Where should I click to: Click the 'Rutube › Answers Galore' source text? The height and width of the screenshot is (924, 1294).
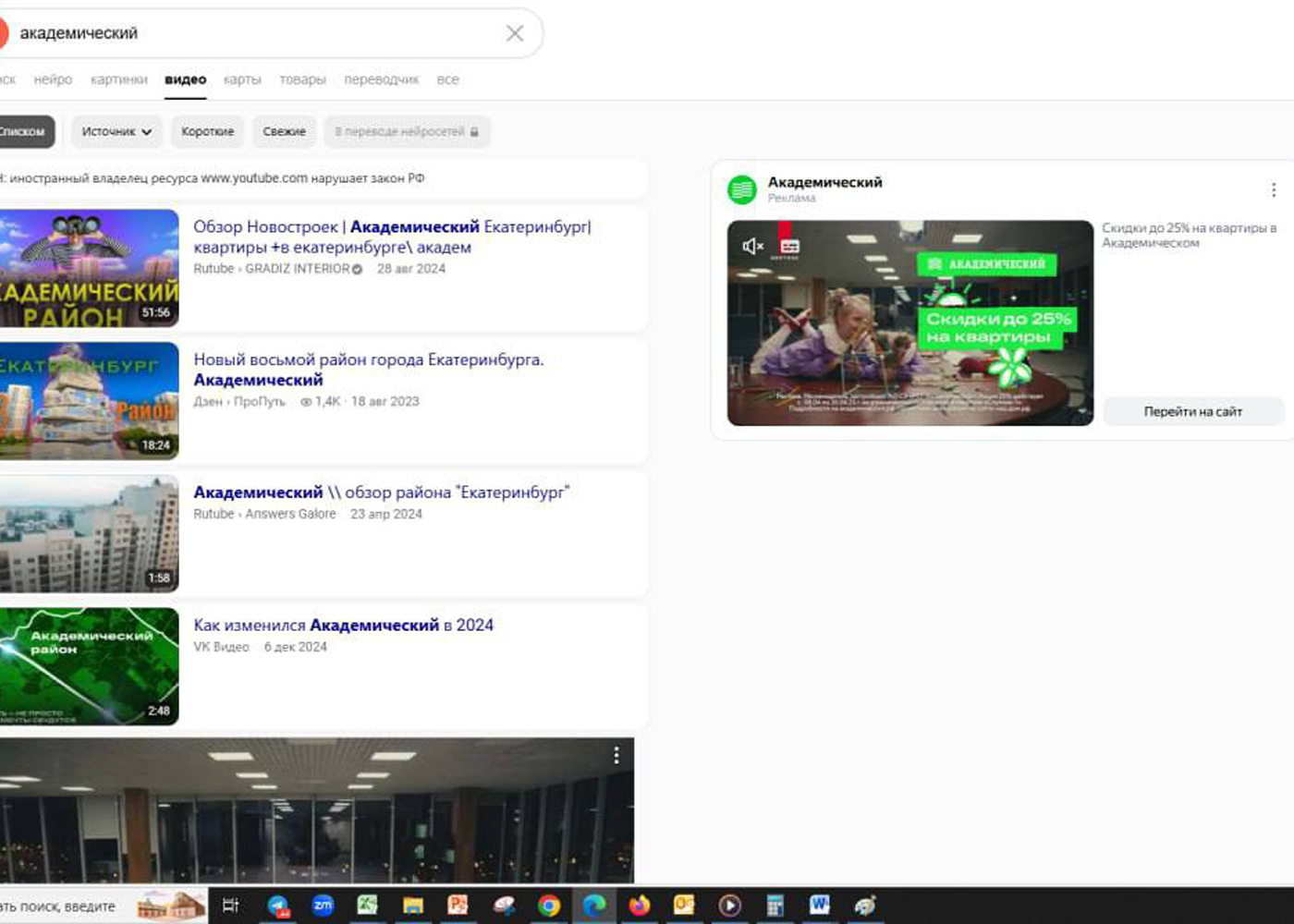pyautogui.click(x=264, y=514)
